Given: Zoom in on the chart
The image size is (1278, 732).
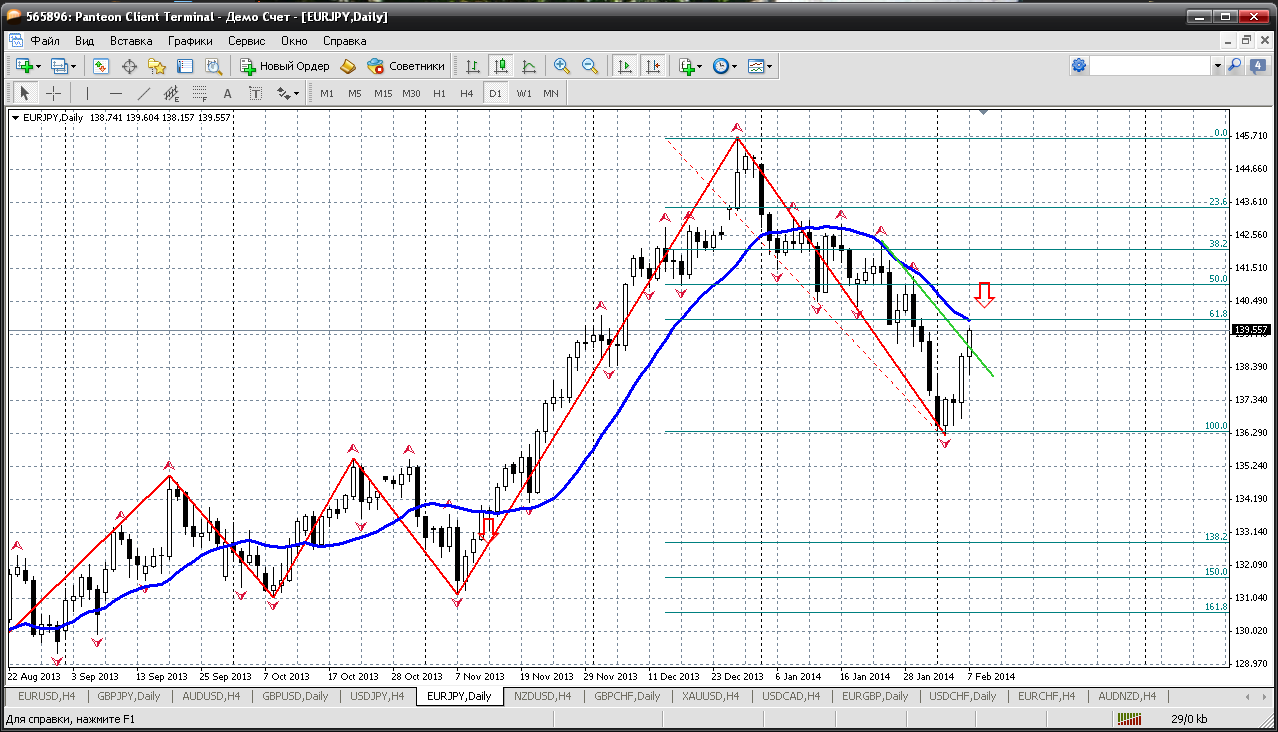Looking at the screenshot, I should tap(562, 66).
